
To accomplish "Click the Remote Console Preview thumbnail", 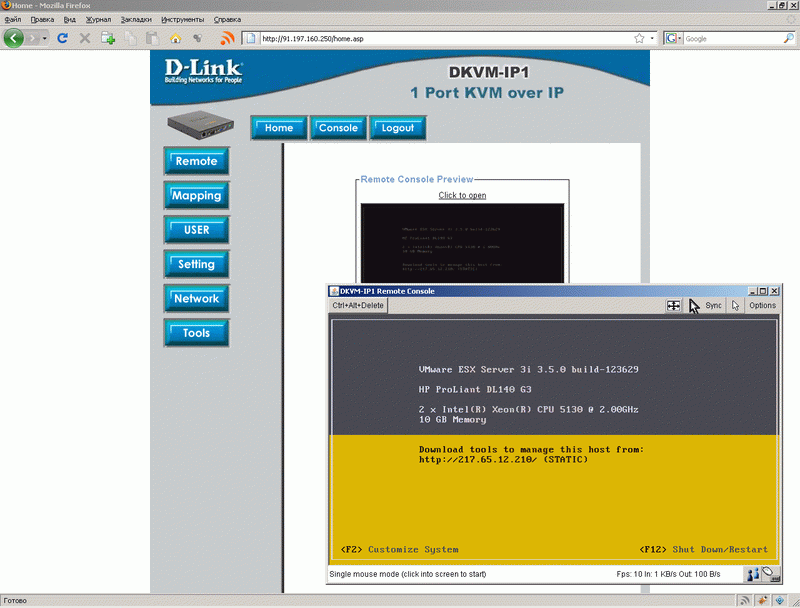I will [462, 243].
